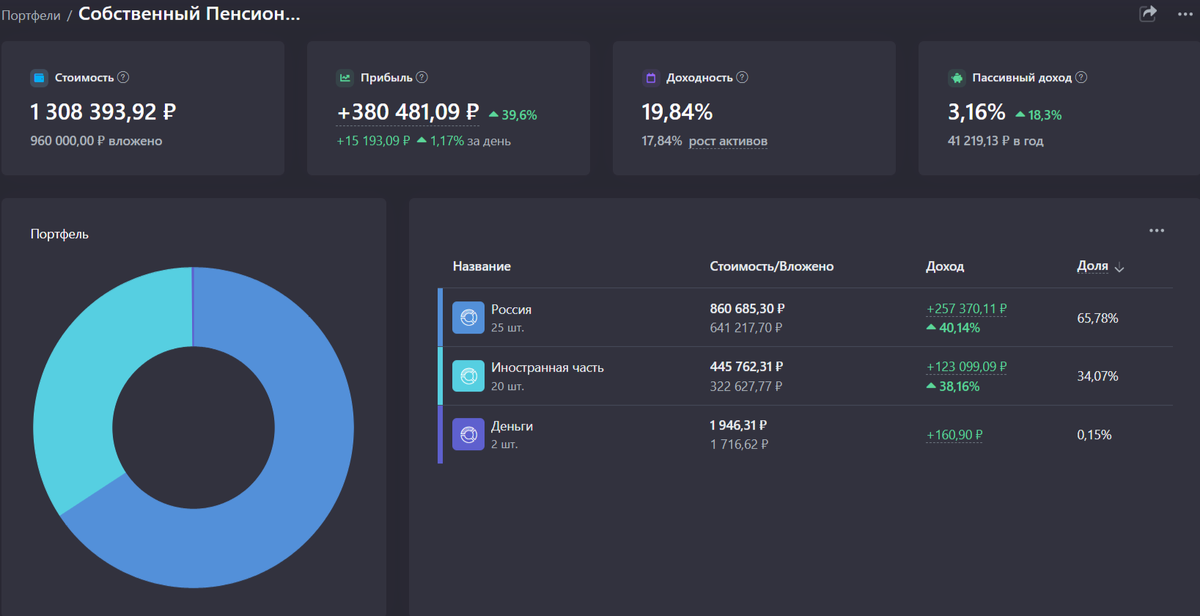Click the +15 193,09 ₽ daily profit
This screenshot has height=616, width=1200.
[x=373, y=141]
